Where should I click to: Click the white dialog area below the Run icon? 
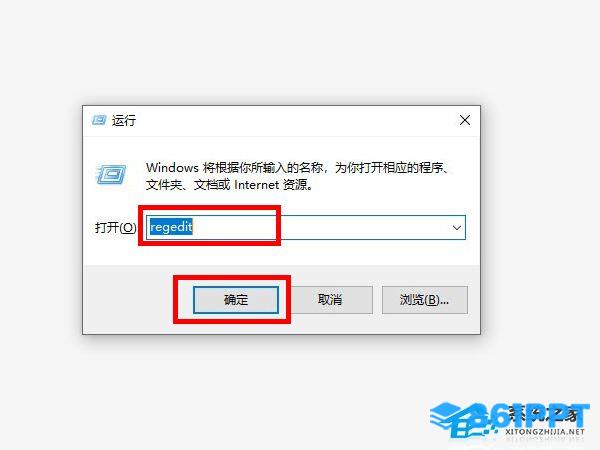111,201
